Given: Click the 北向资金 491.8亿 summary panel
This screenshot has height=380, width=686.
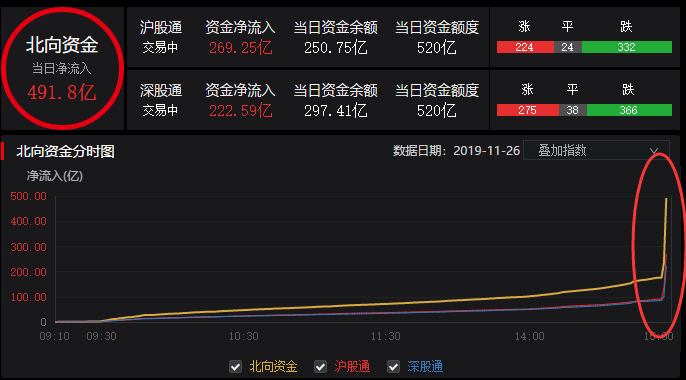Looking at the screenshot, I should click(62, 69).
